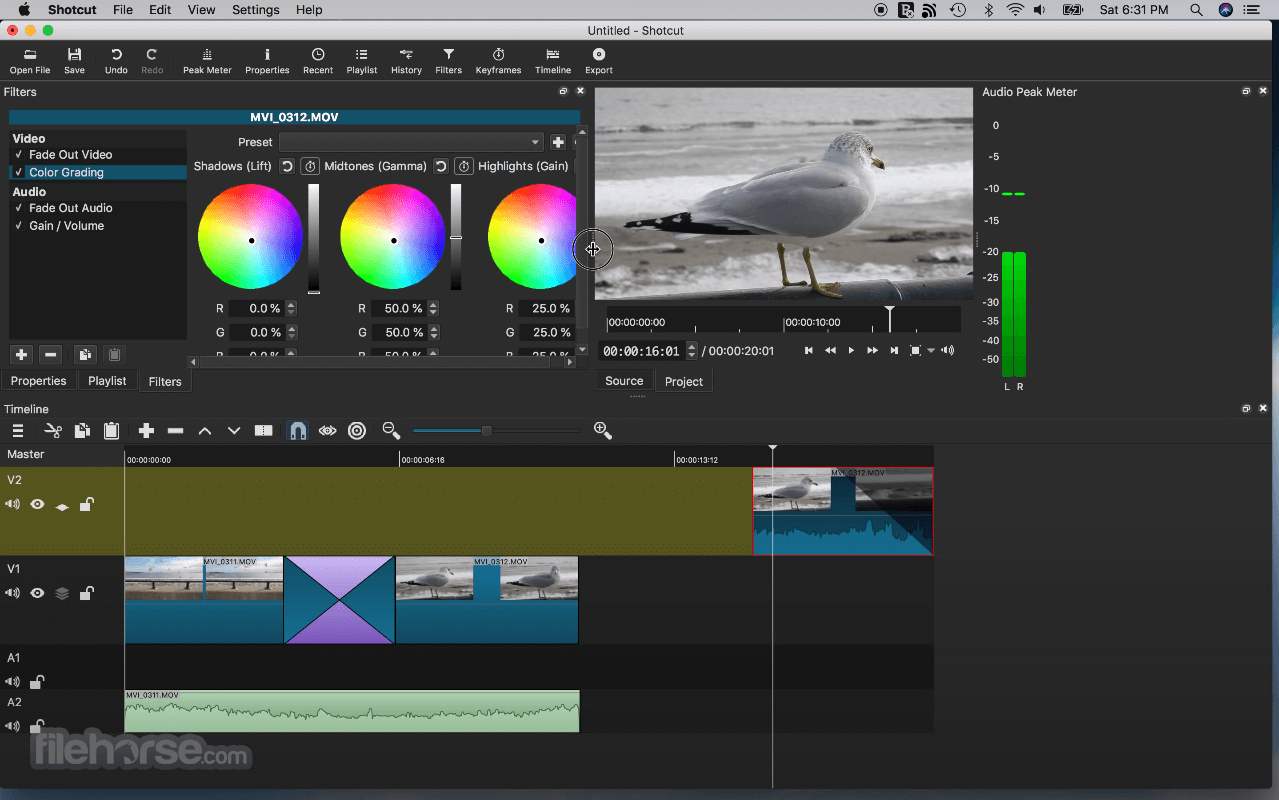Overwrite the clip onto the track

point(234,431)
